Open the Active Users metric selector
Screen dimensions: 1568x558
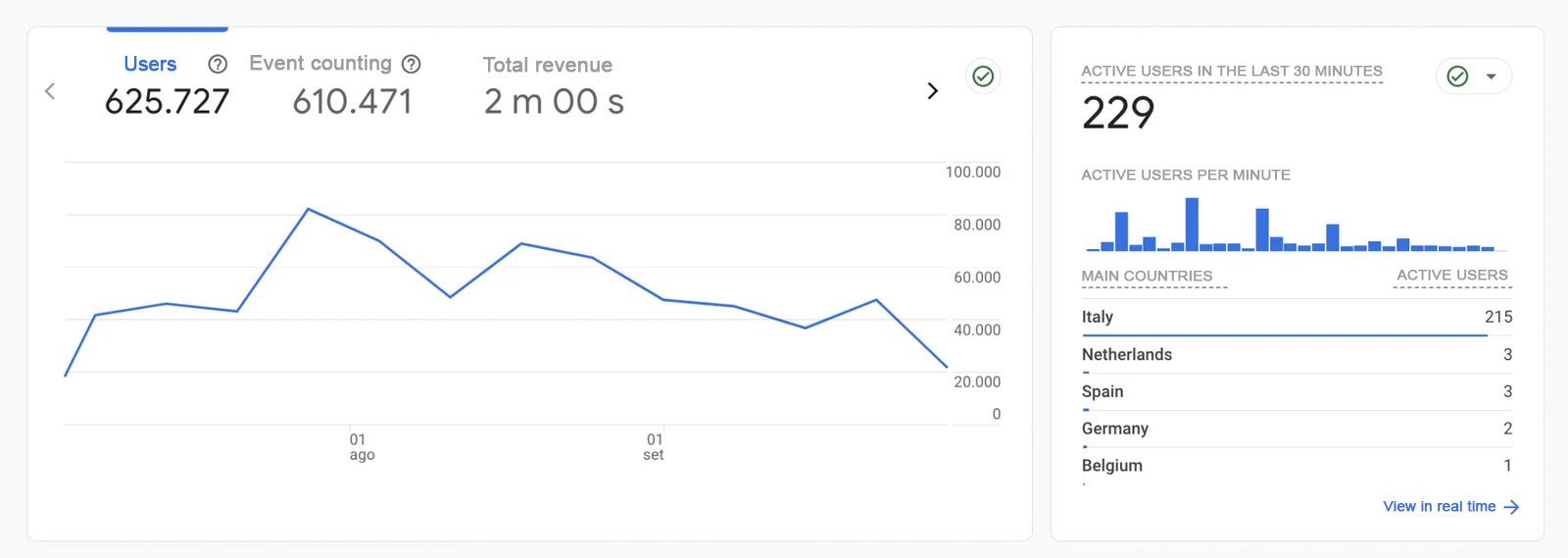point(1451,276)
